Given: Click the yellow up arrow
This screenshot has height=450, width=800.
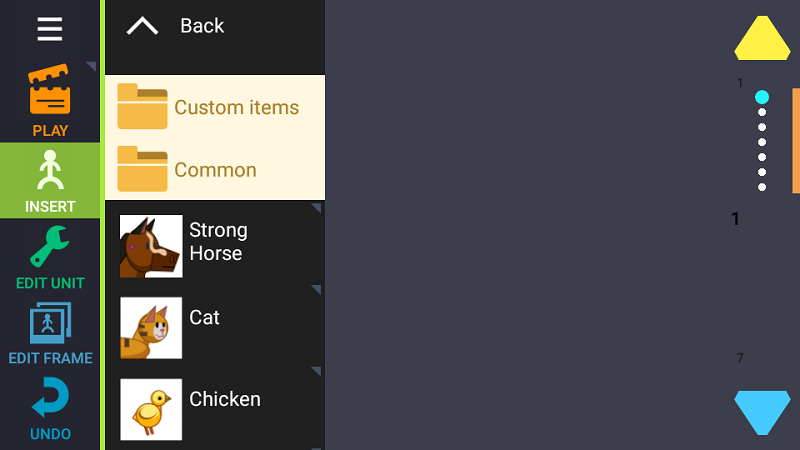Looking at the screenshot, I should [x=762, y=38].
